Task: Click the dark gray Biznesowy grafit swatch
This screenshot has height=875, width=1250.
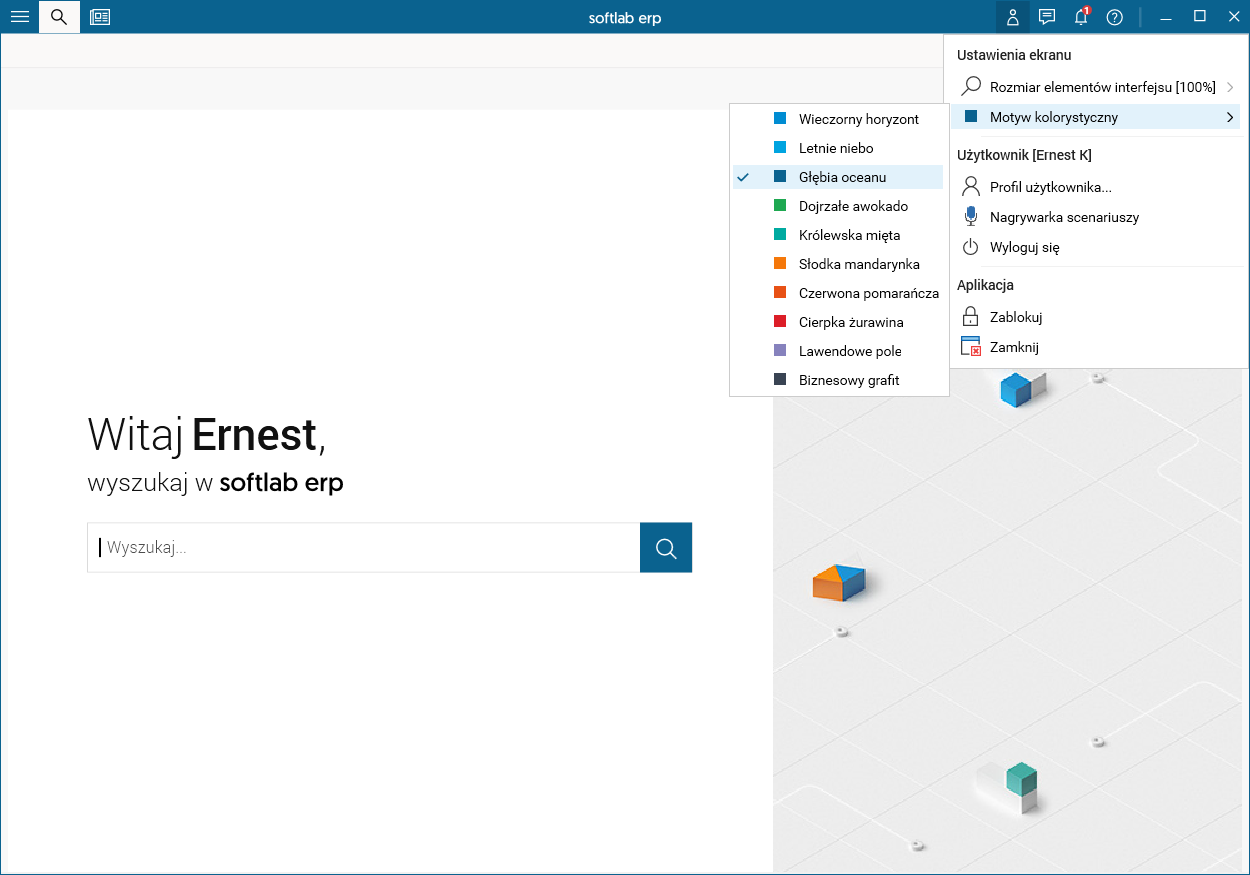Action: tap(780, 380)
